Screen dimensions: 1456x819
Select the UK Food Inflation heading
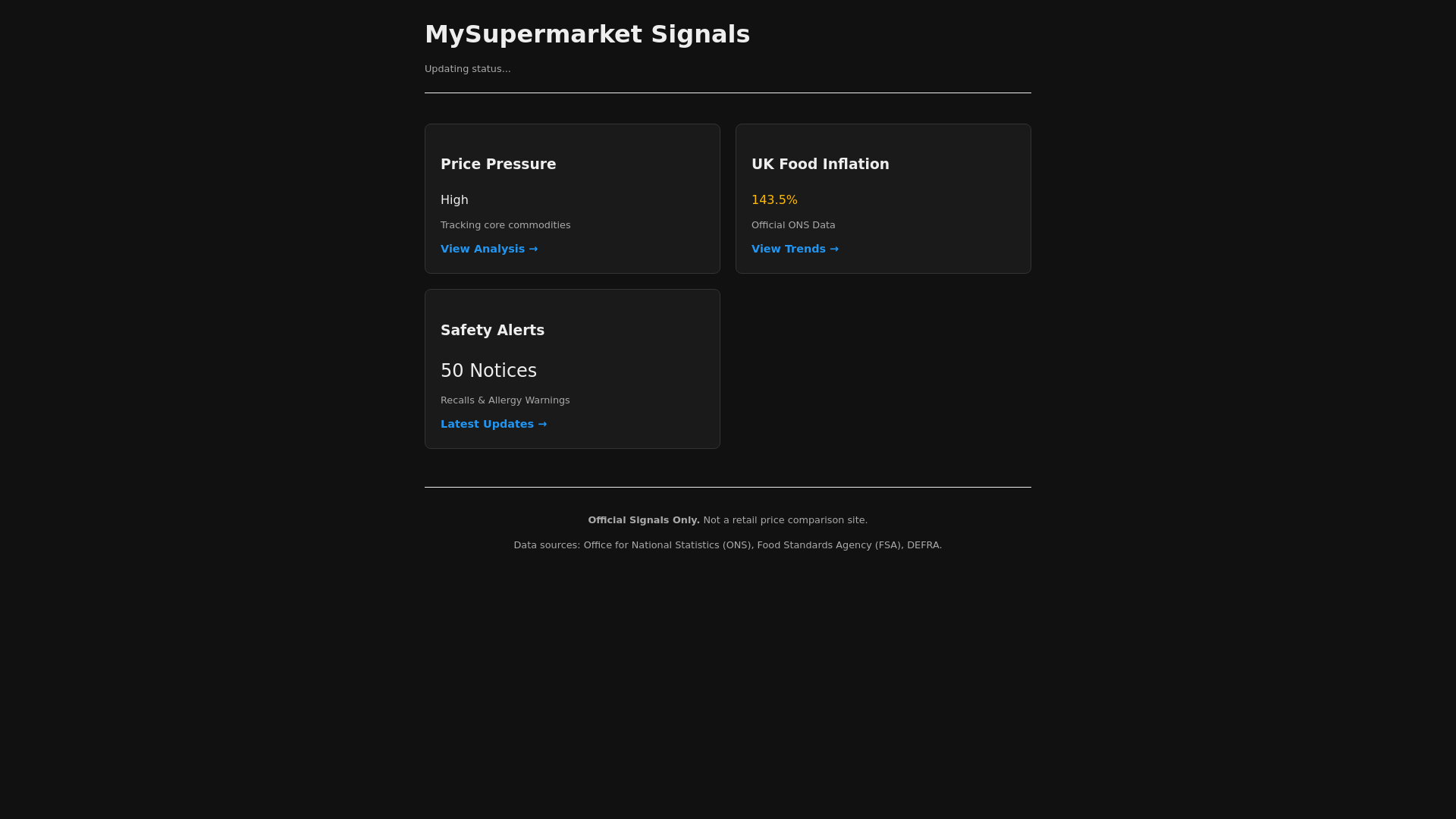pos(820,164)
